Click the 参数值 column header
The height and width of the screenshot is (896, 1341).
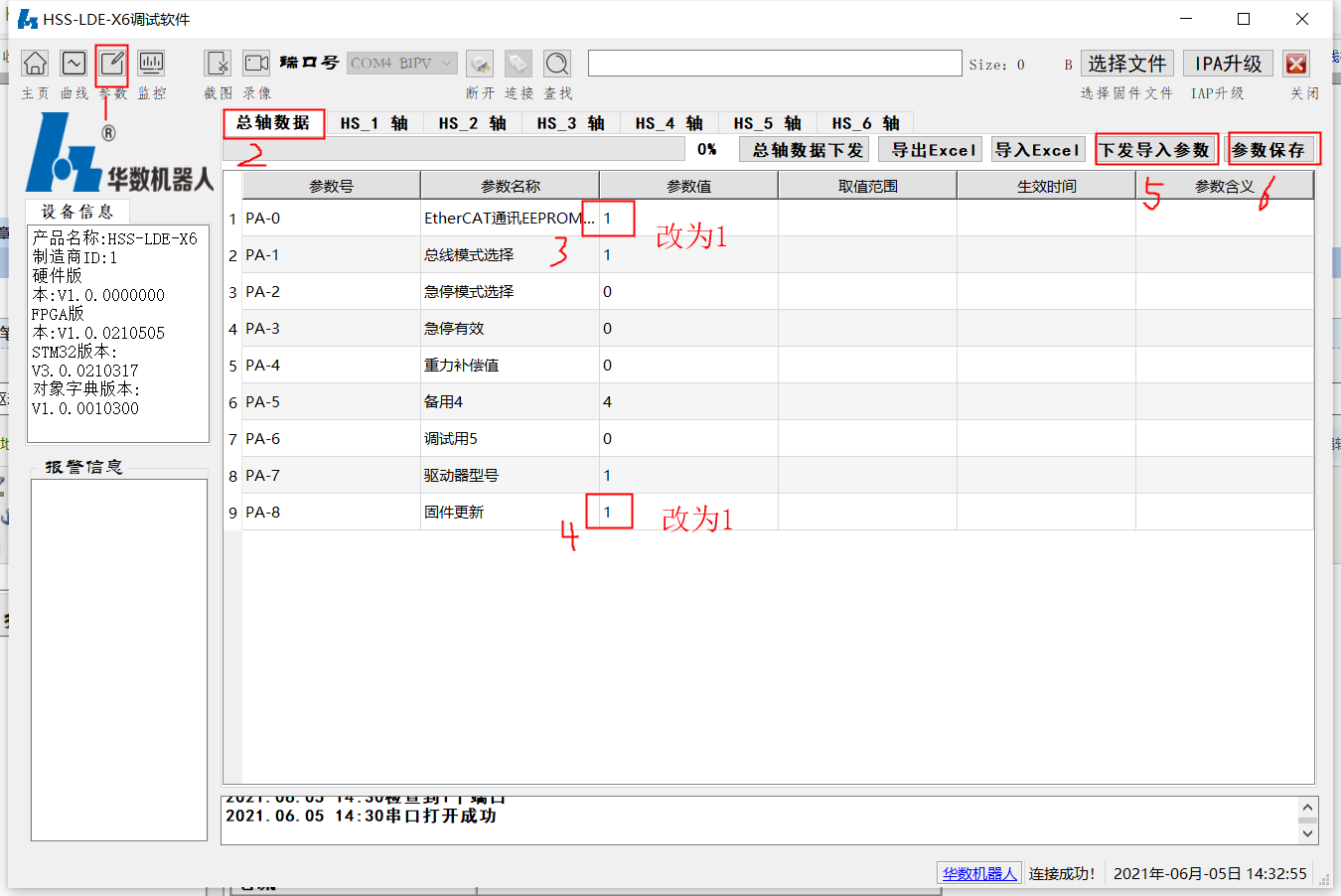[688, 186]
